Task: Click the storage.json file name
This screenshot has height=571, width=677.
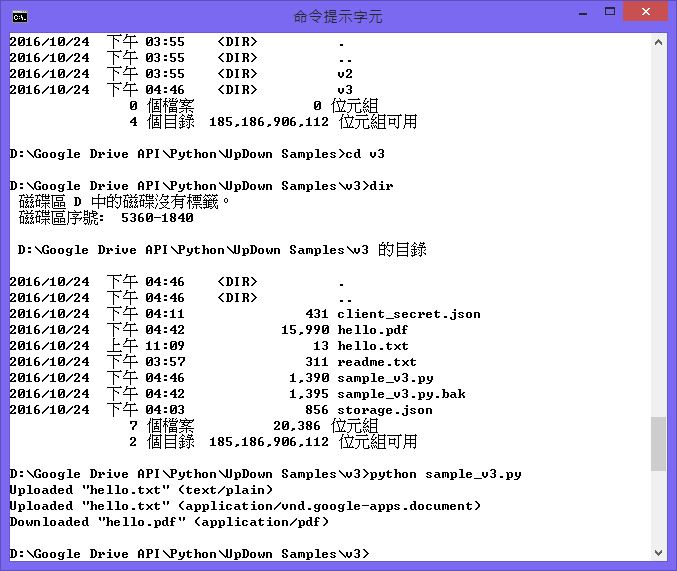Action: 385,410
